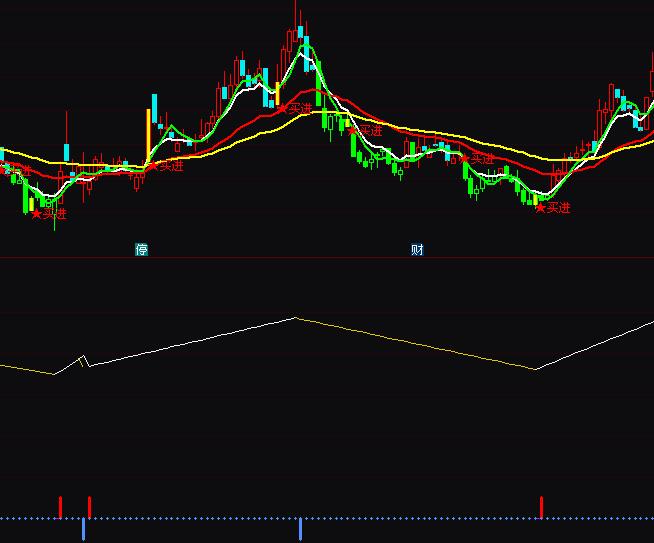Click the '停' marker icon below the chart
This screenshot has height=543, width=654.
click(142, 249)
